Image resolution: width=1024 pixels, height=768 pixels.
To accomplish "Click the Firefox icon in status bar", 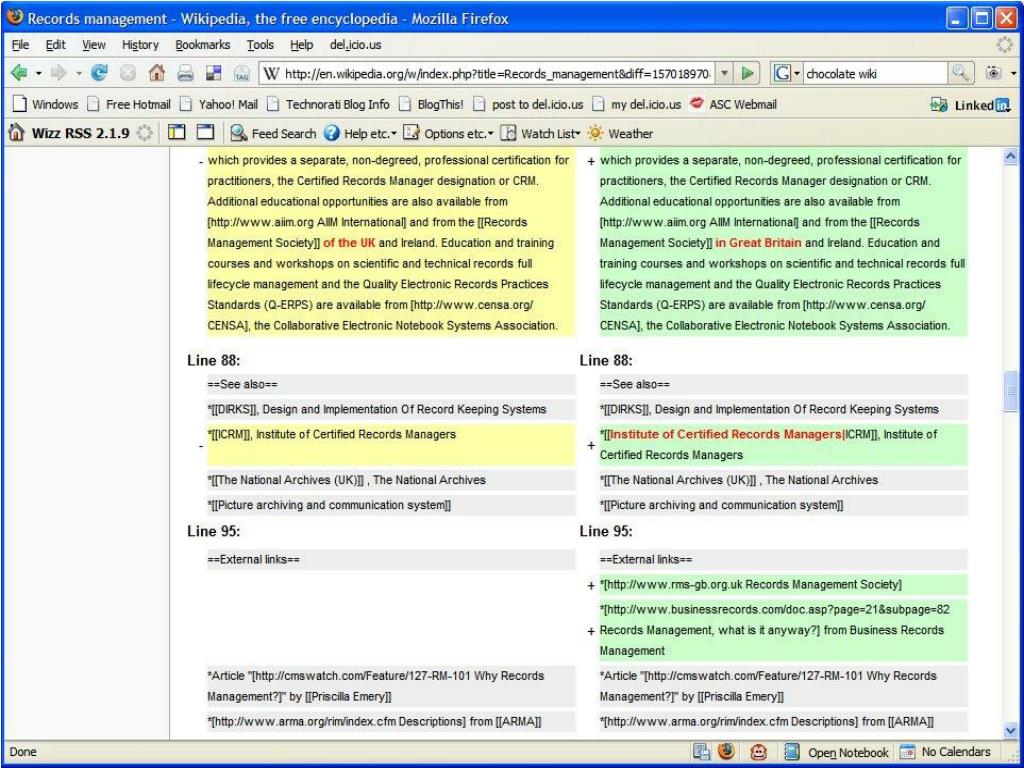I will tap(726, 752).
